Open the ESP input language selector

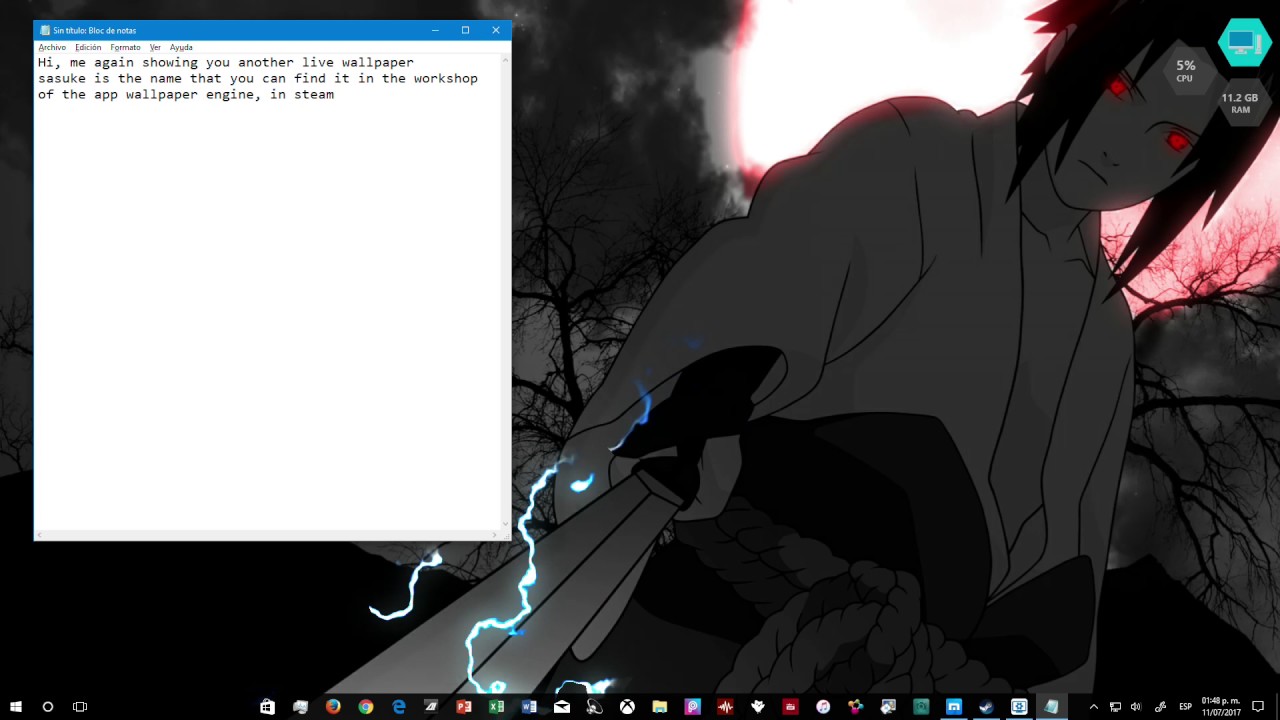1185,707
